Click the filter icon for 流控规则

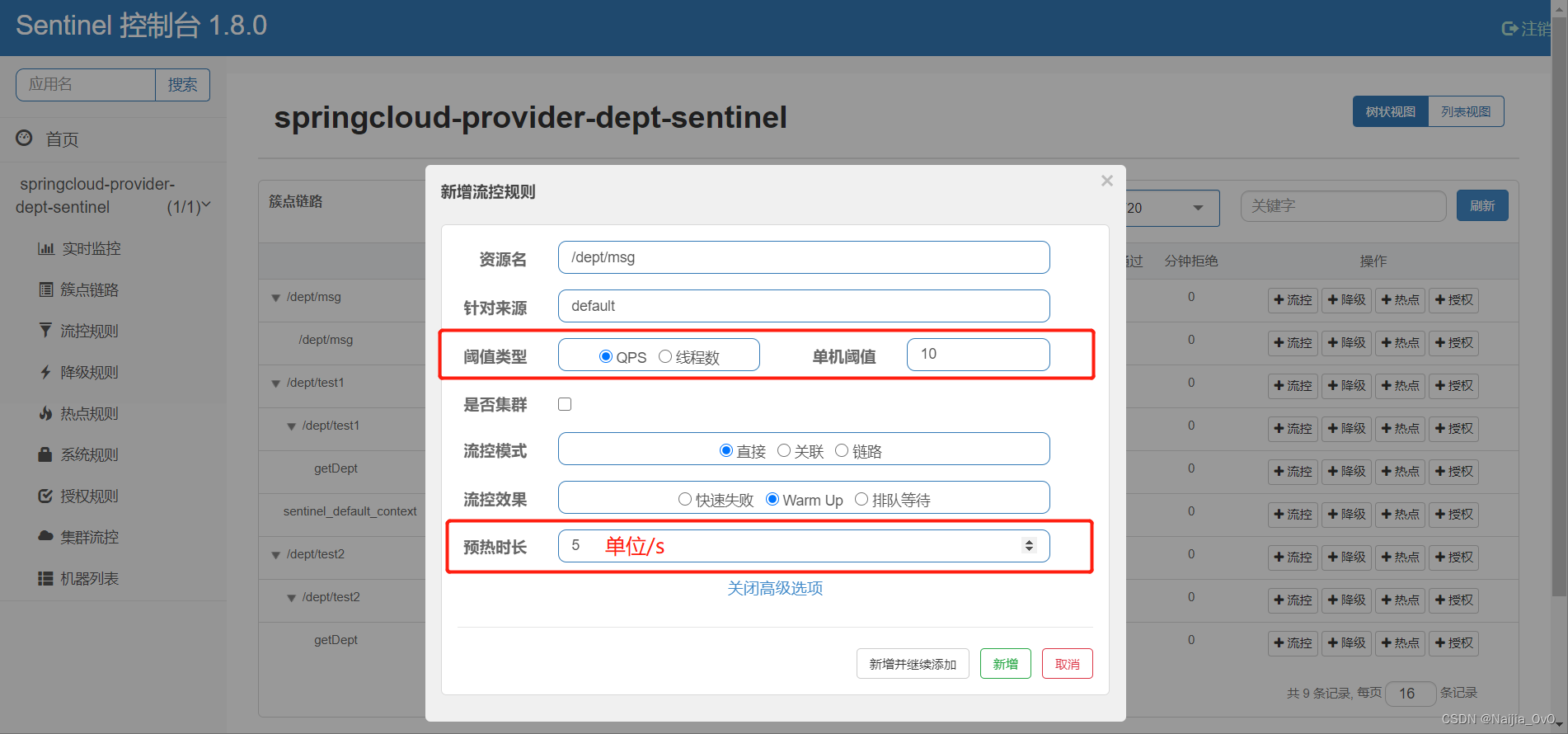click(46, 331)
